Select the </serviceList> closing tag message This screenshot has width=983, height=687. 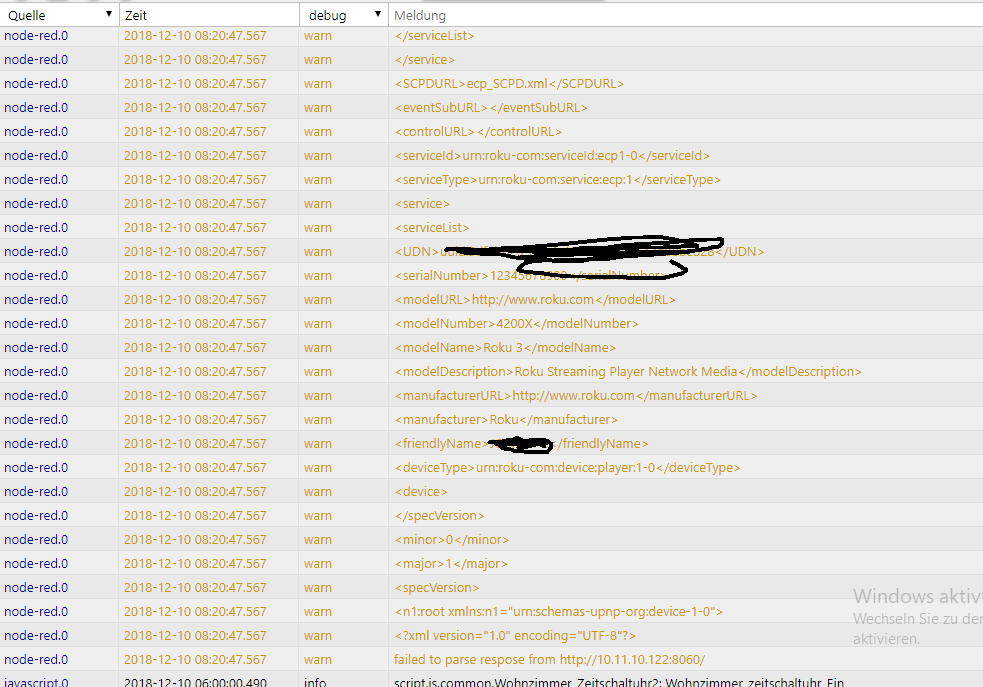434,36
